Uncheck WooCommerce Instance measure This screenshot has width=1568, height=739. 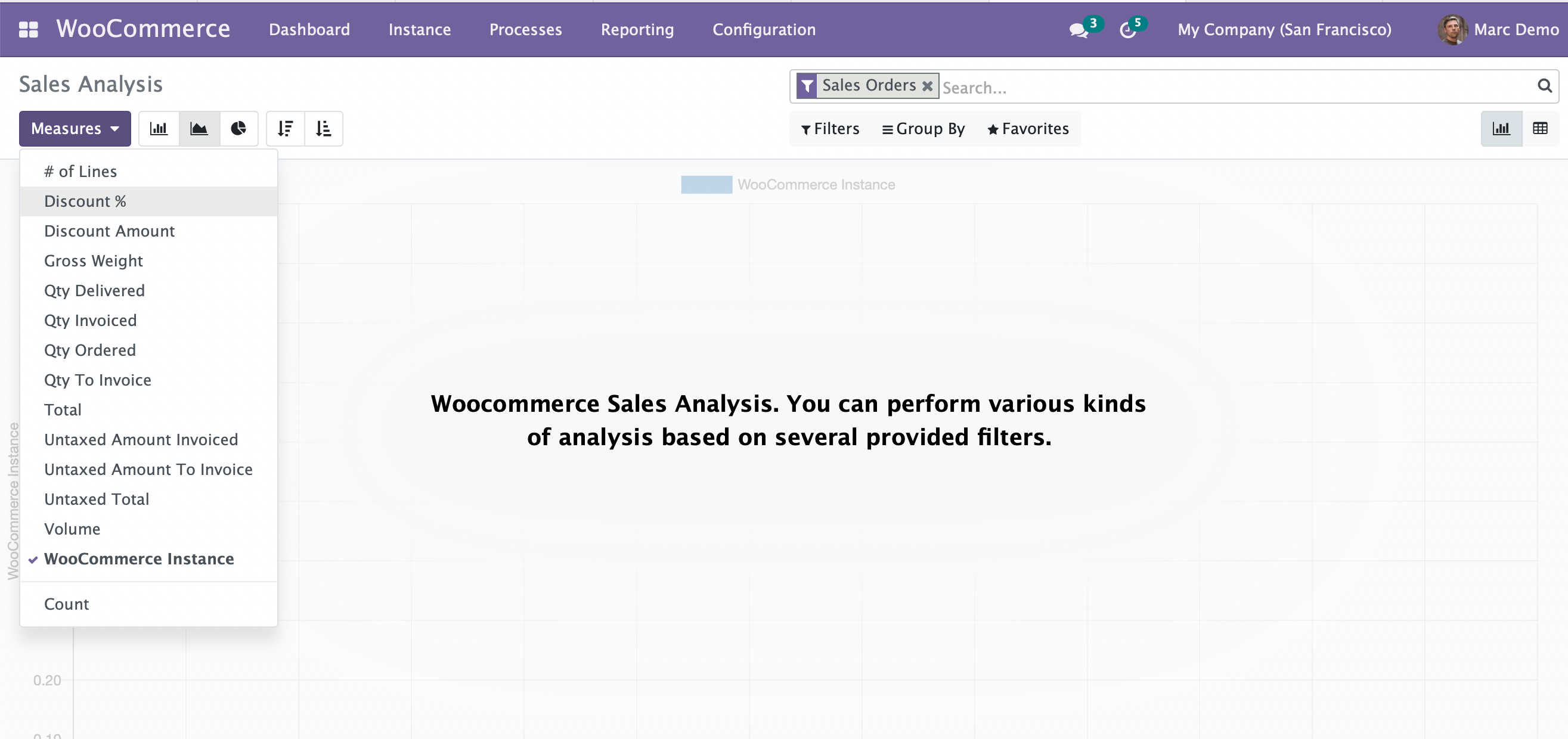pyautogui.click(x=139, y=558)
